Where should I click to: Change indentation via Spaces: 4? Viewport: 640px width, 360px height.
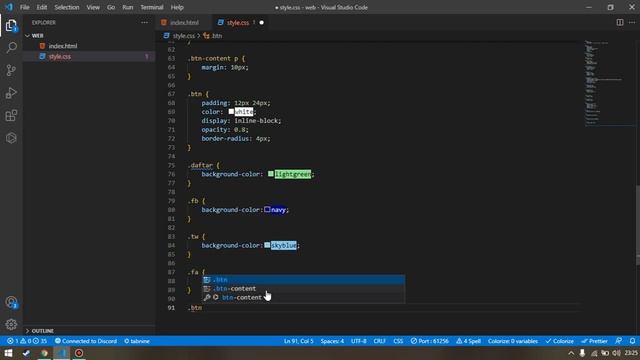coord(332,341)
